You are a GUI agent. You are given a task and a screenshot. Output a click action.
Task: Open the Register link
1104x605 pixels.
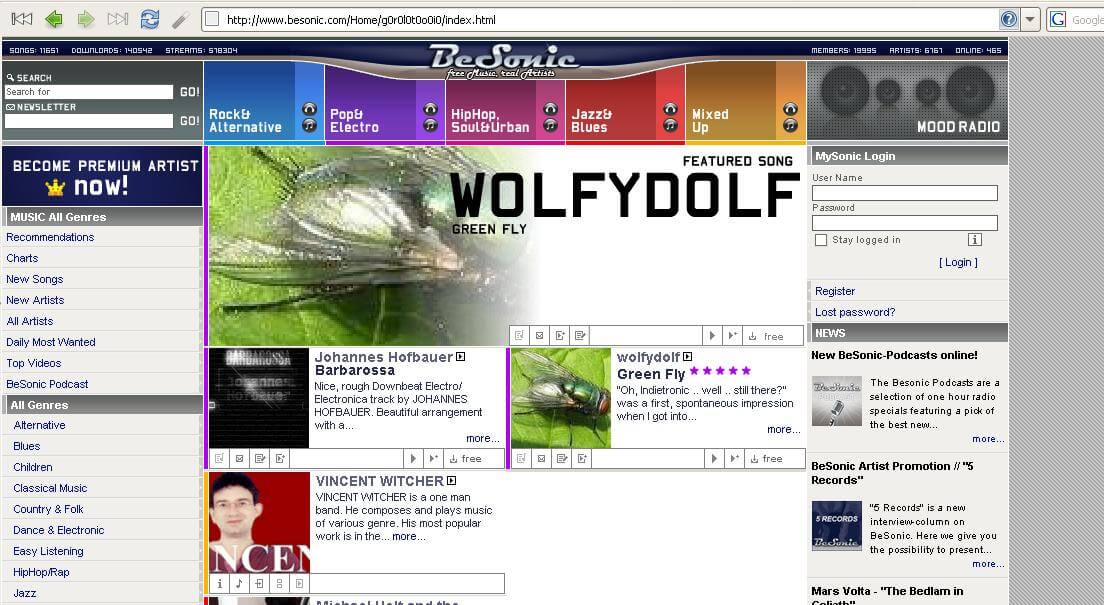point(835,291)
